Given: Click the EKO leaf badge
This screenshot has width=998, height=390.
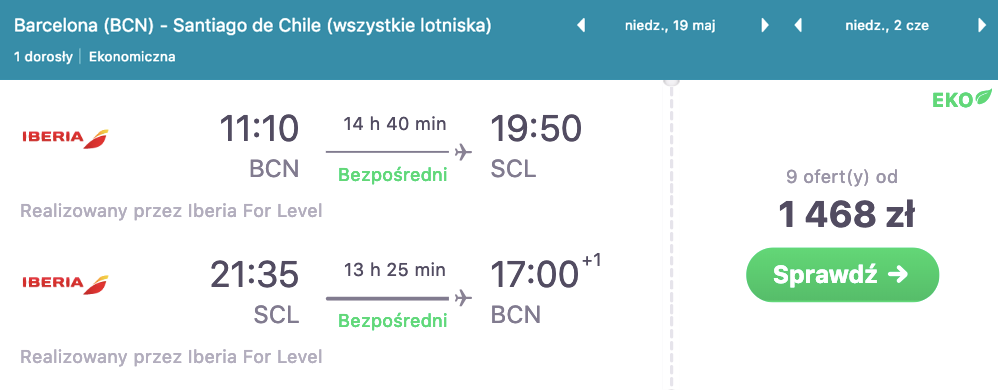Looking at the screenshot, I should coord(962,99).
